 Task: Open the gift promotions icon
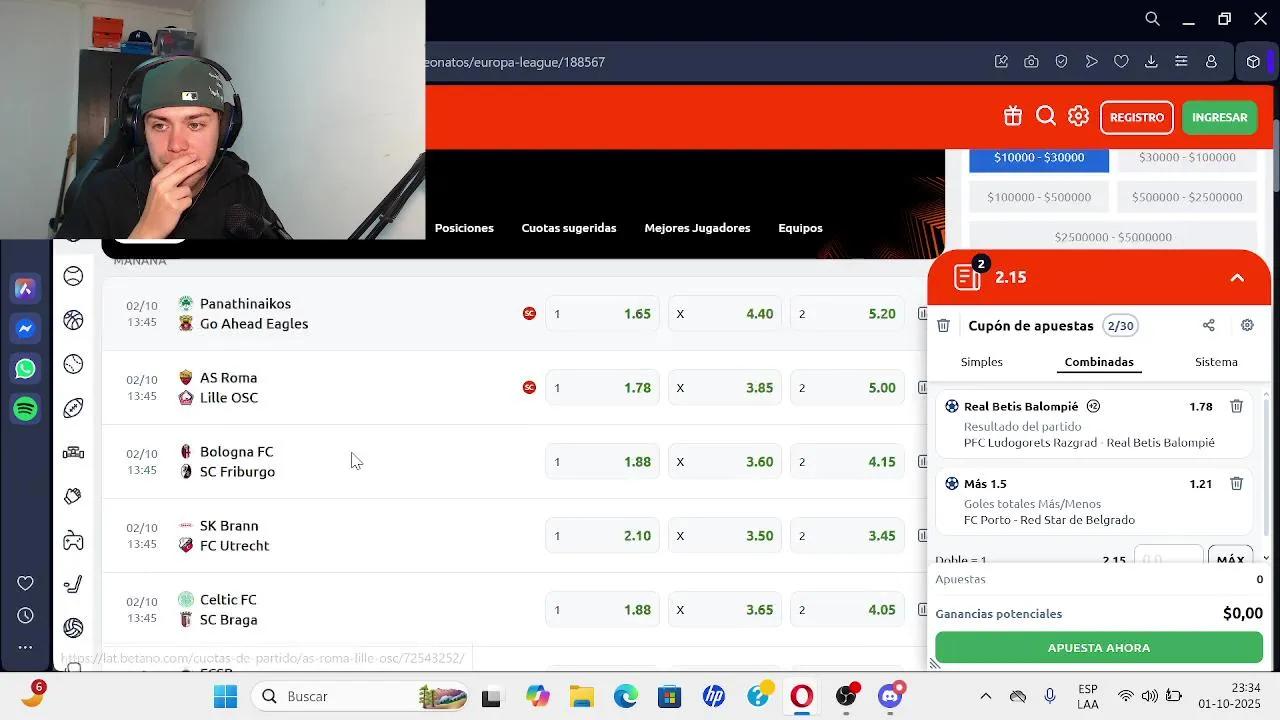tap(1013, 117)
